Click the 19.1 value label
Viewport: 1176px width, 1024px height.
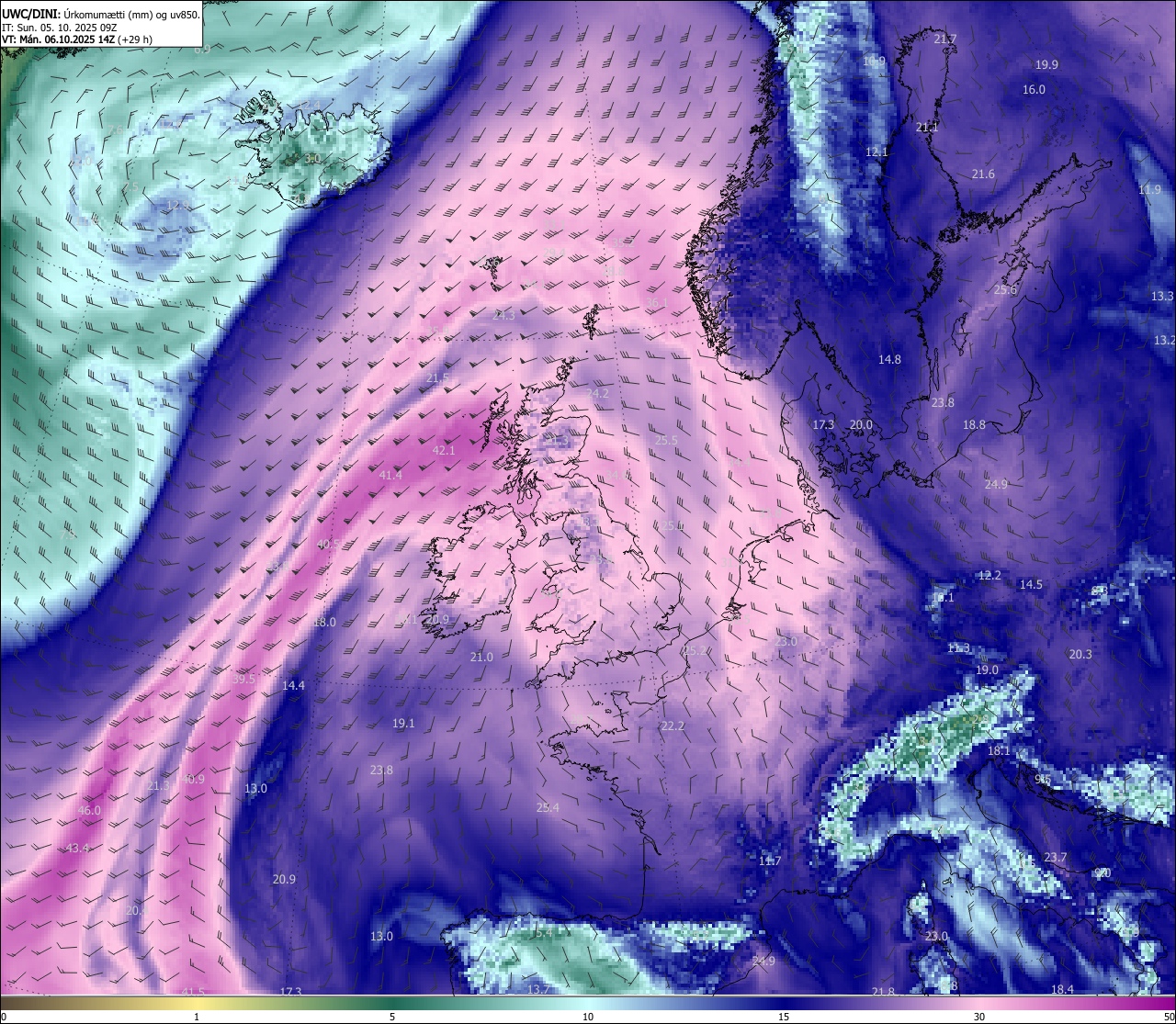[x=403, y=723]
